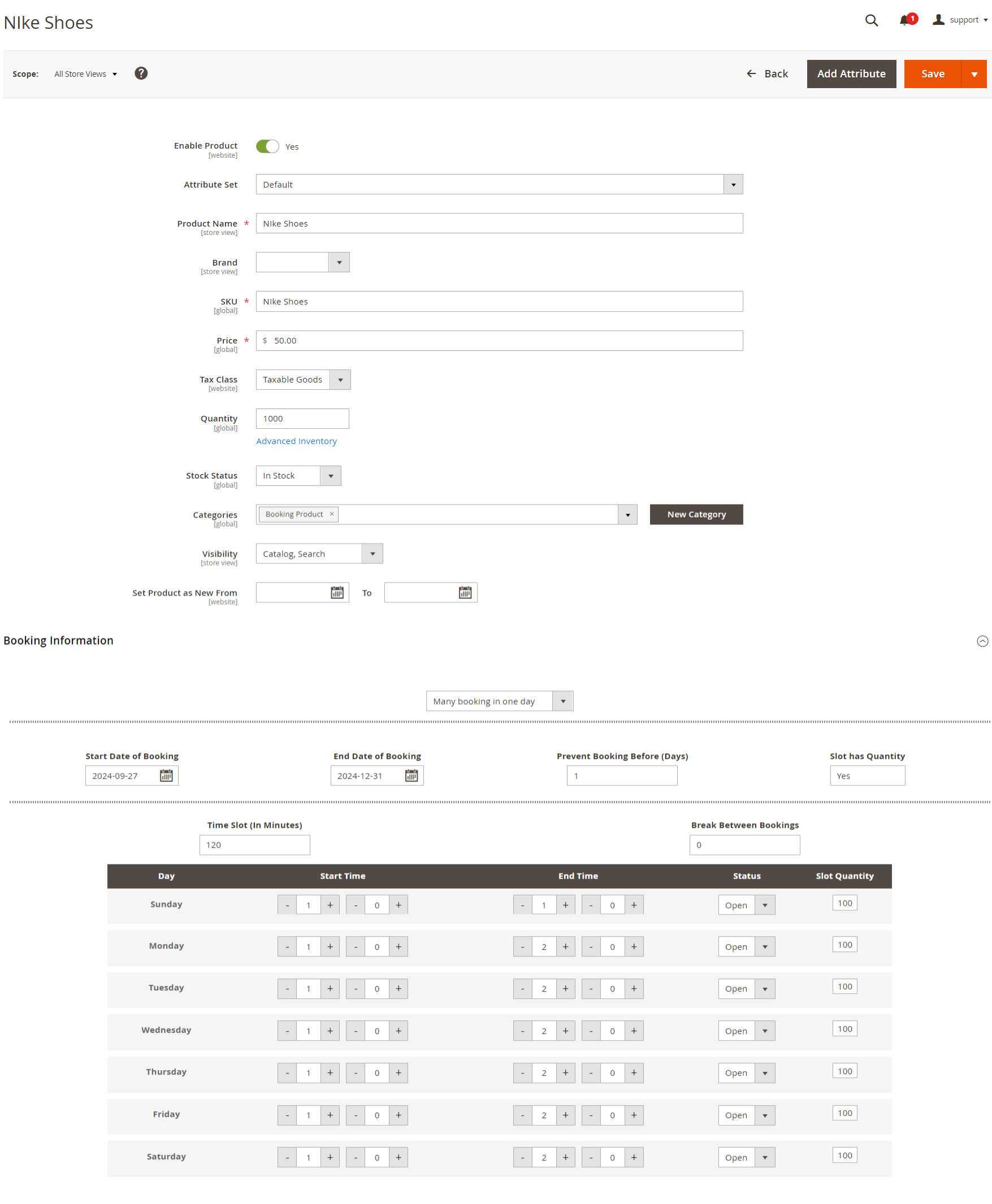Toggle the Enable Product switch
Viewport: 992px width, 1204px height.
267,146
